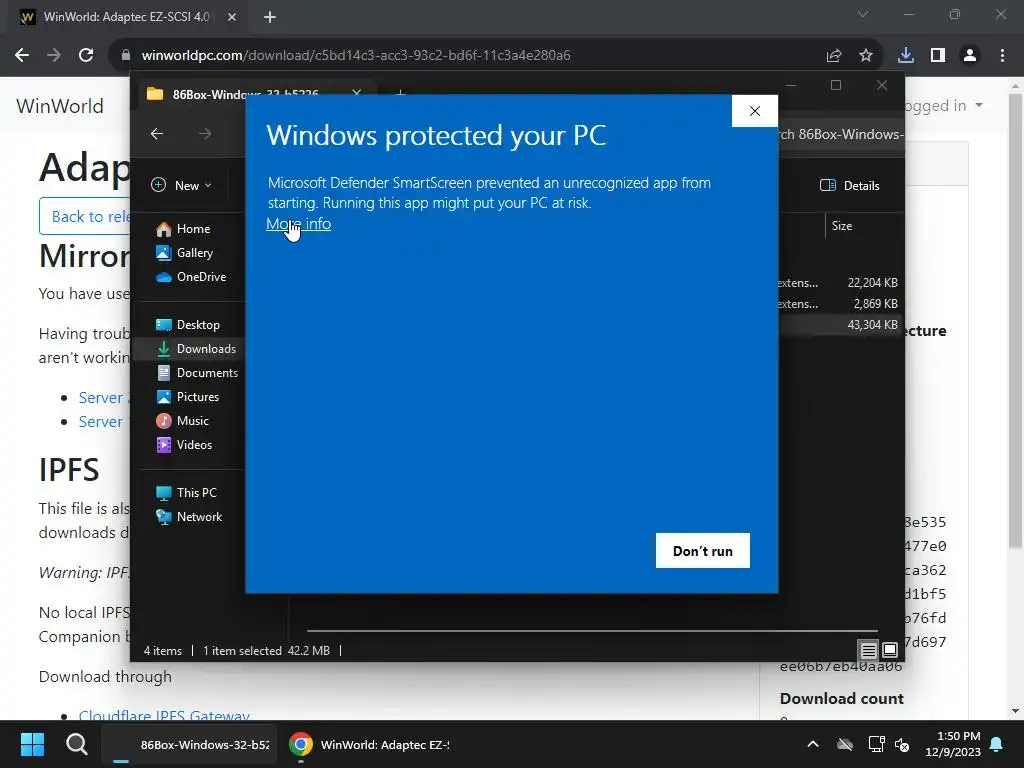Viewport: 1024px width, 768px height.
Task: Open Home in Explorer sidebar
Action: click(184, 229)
